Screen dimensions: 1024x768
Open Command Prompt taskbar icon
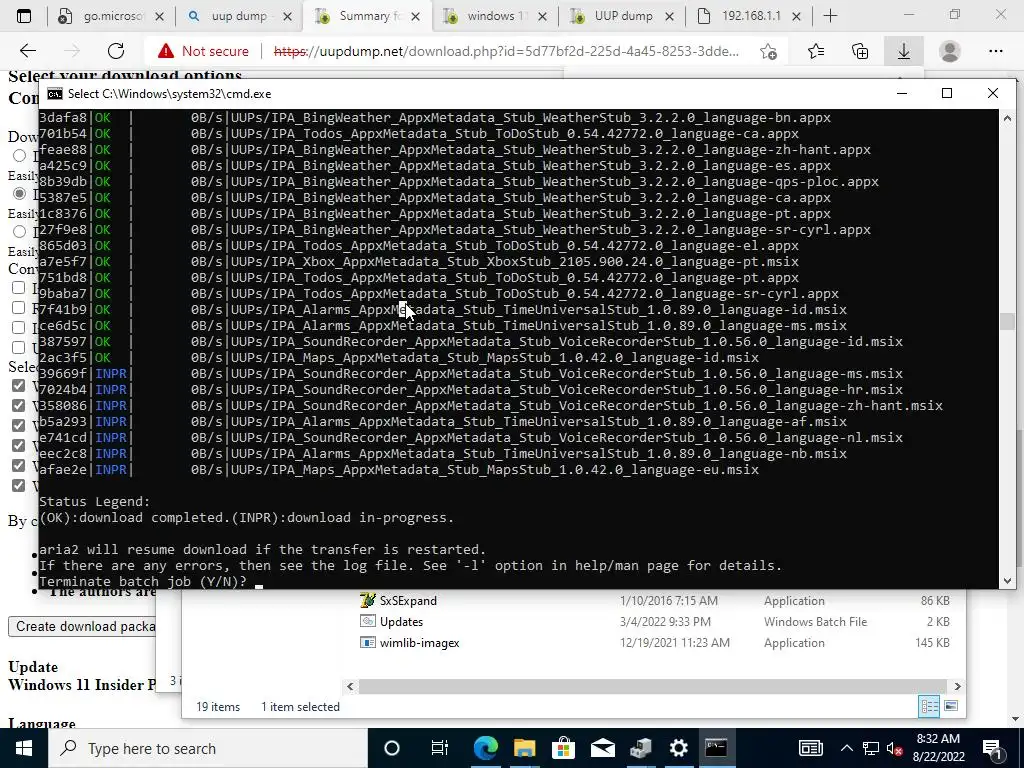(716, 748)
